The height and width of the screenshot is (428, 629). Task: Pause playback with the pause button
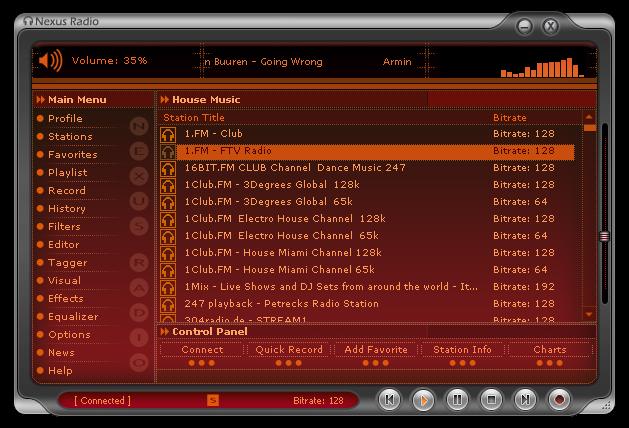[x=457, y=400]
